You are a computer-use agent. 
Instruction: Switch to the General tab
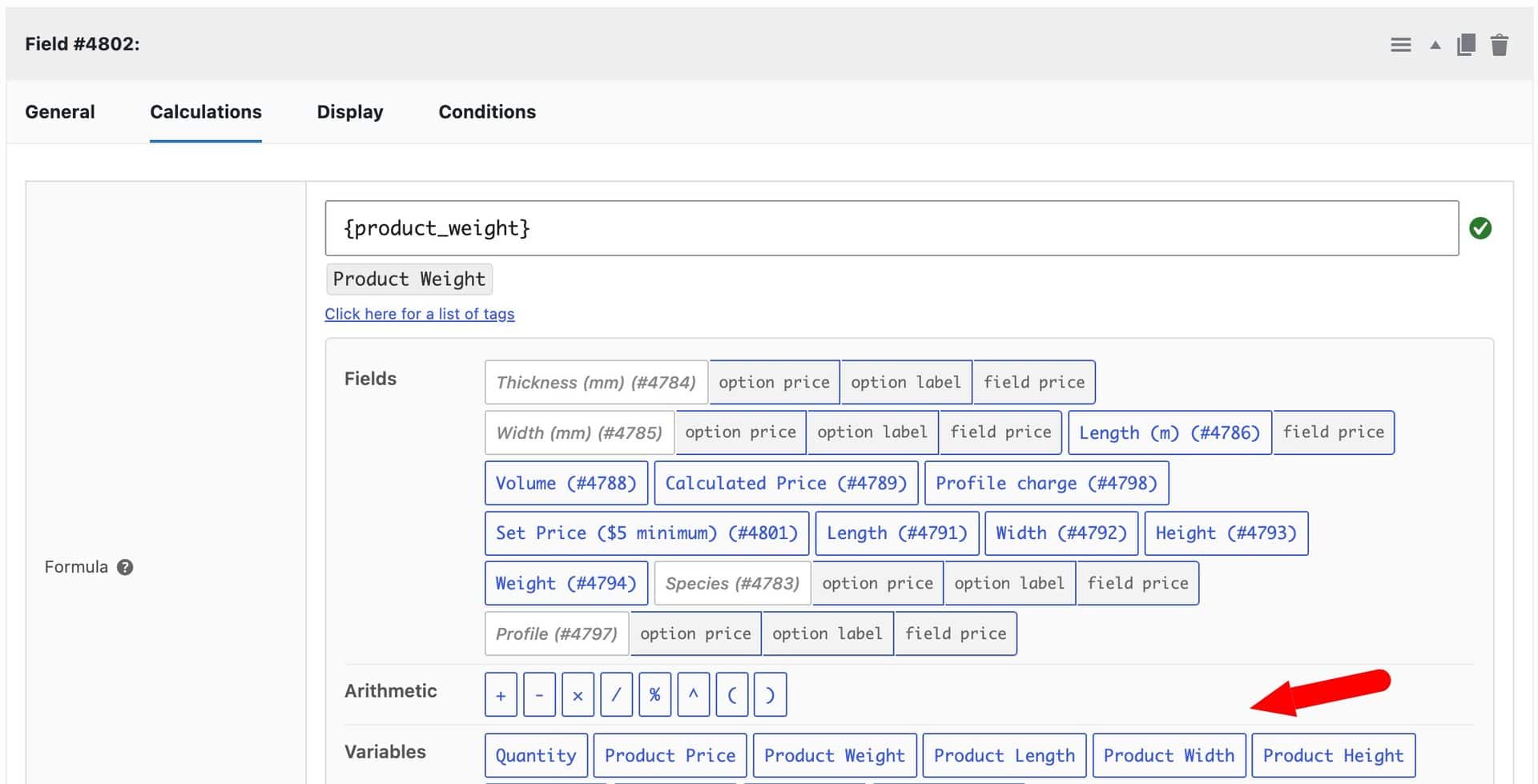[x=60, y=112]
